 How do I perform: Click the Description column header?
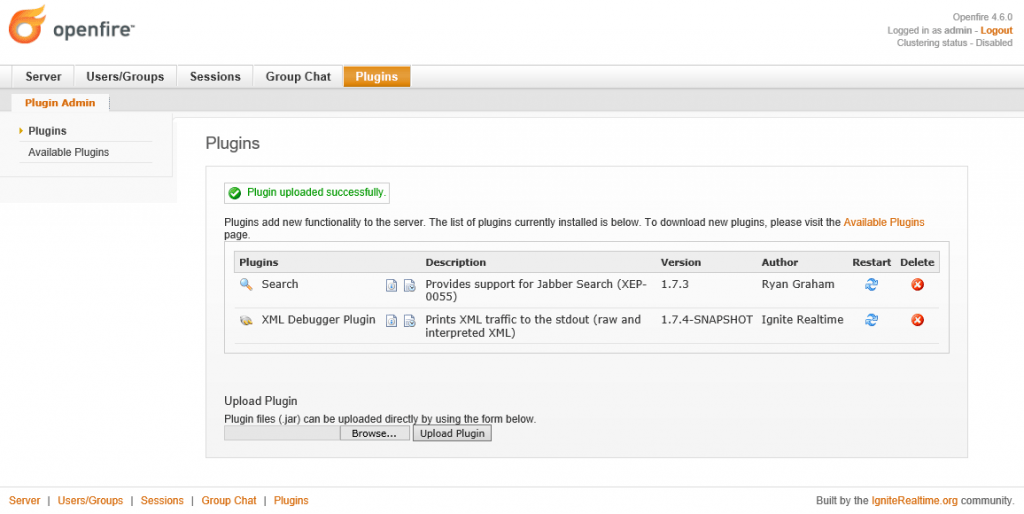pyautogui.click(x=455, y=262)
